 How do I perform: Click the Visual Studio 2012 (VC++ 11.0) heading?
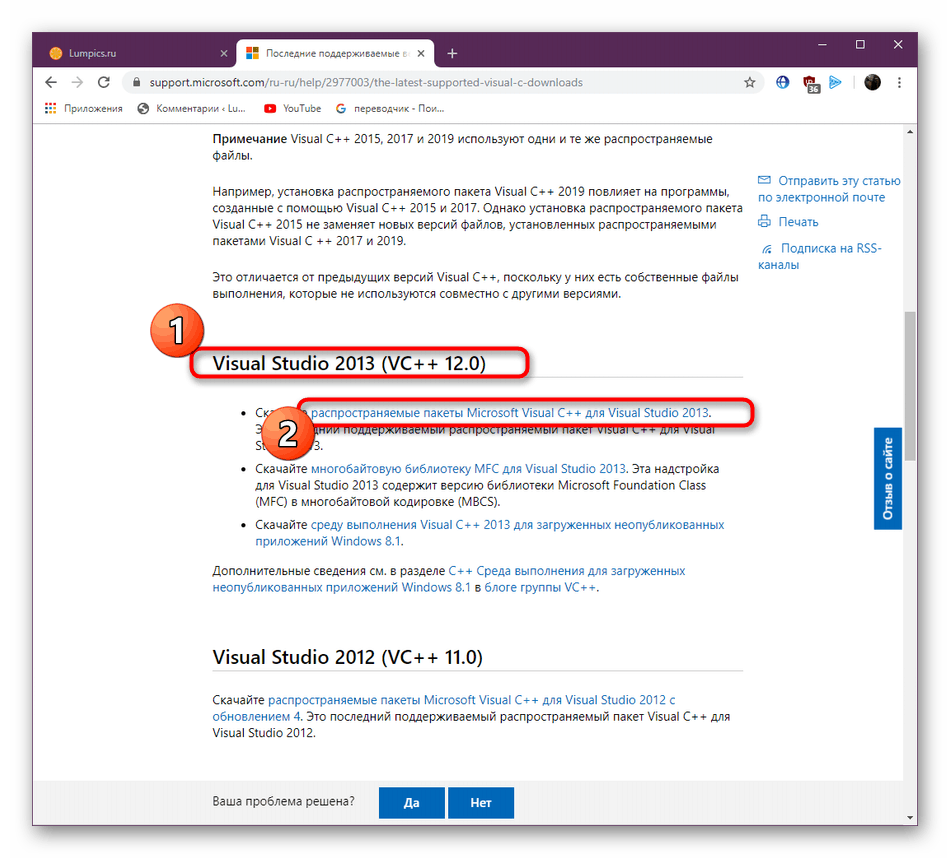[348, 657]
